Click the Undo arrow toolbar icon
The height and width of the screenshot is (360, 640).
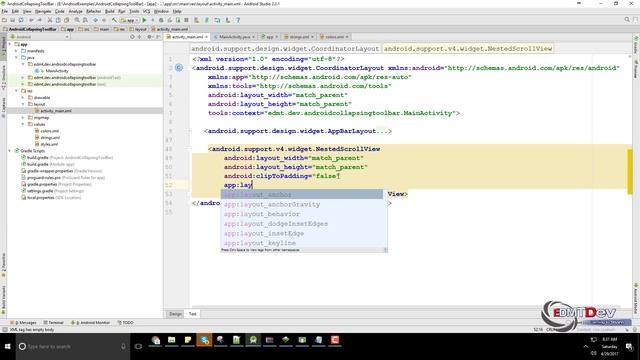click(x=31, y=20)
